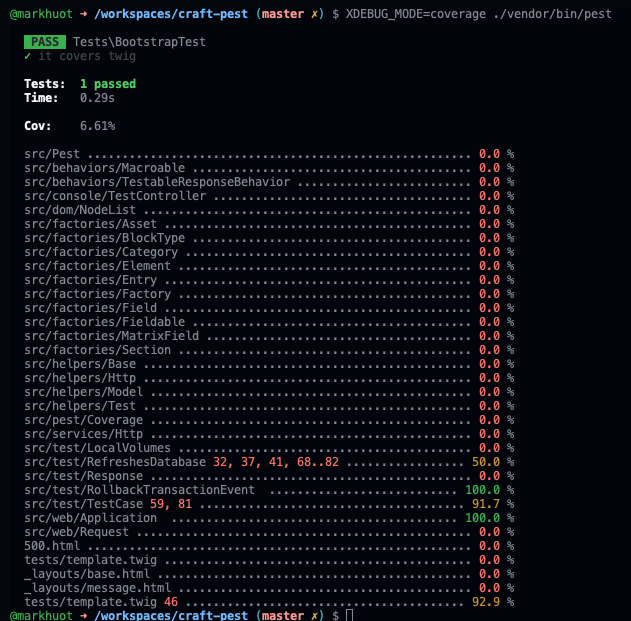Click uncovered lines '59, 81'
The image size is (631, 621).
tap(171, 504)
